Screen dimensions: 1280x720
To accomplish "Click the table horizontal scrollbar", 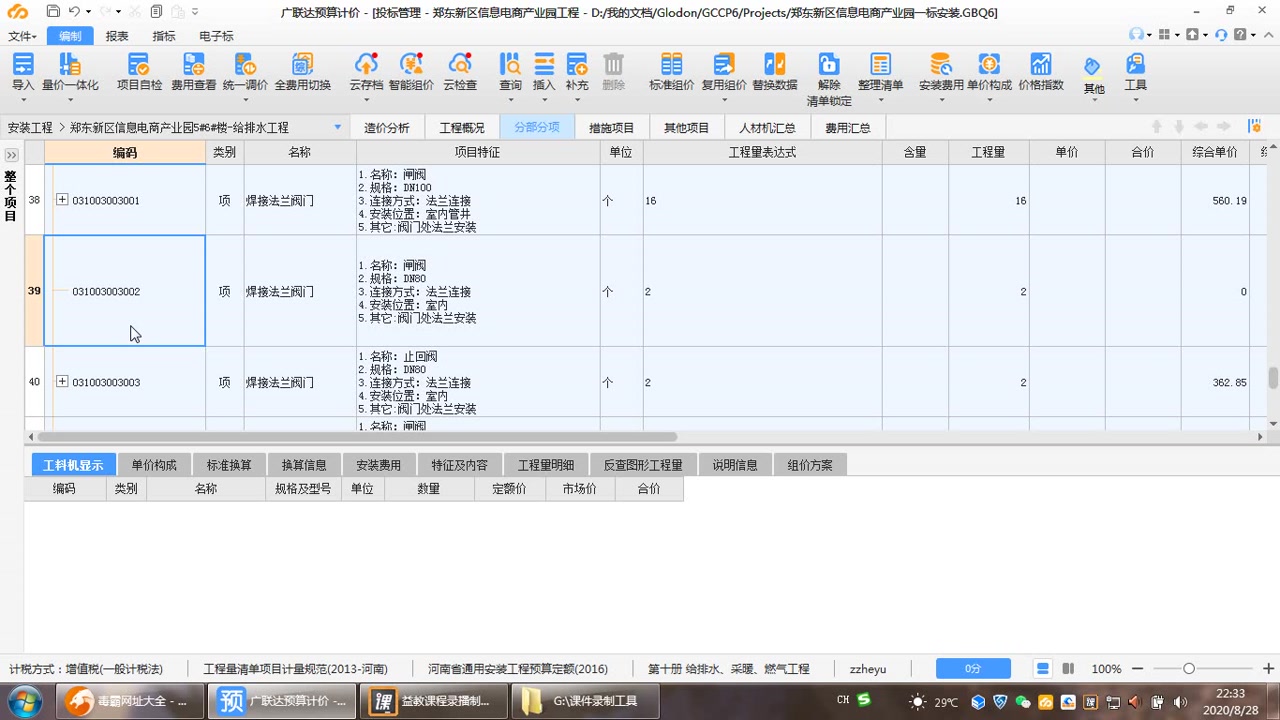I will (x=357, y=437).
